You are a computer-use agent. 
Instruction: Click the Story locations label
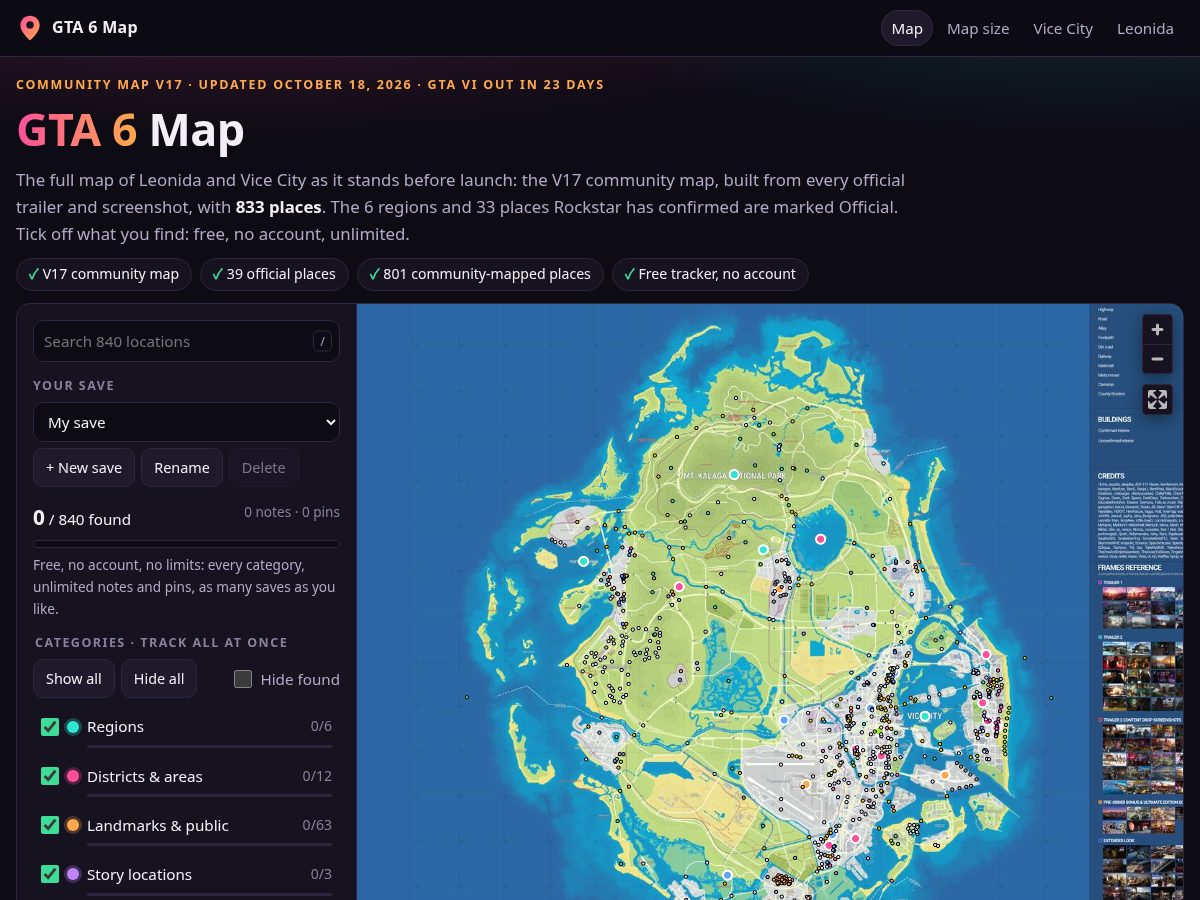139,874
